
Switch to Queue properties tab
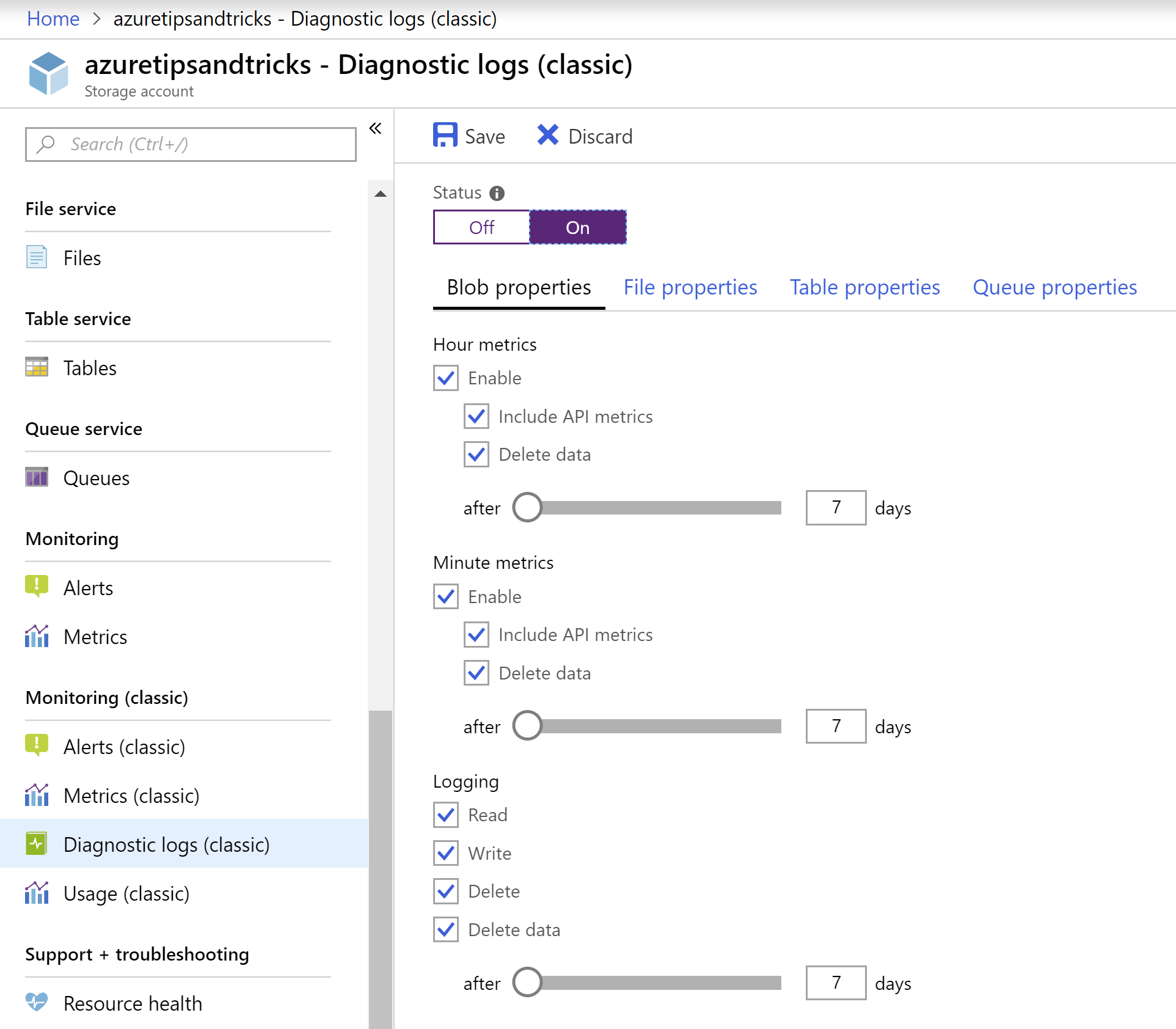pos(1055,287)
